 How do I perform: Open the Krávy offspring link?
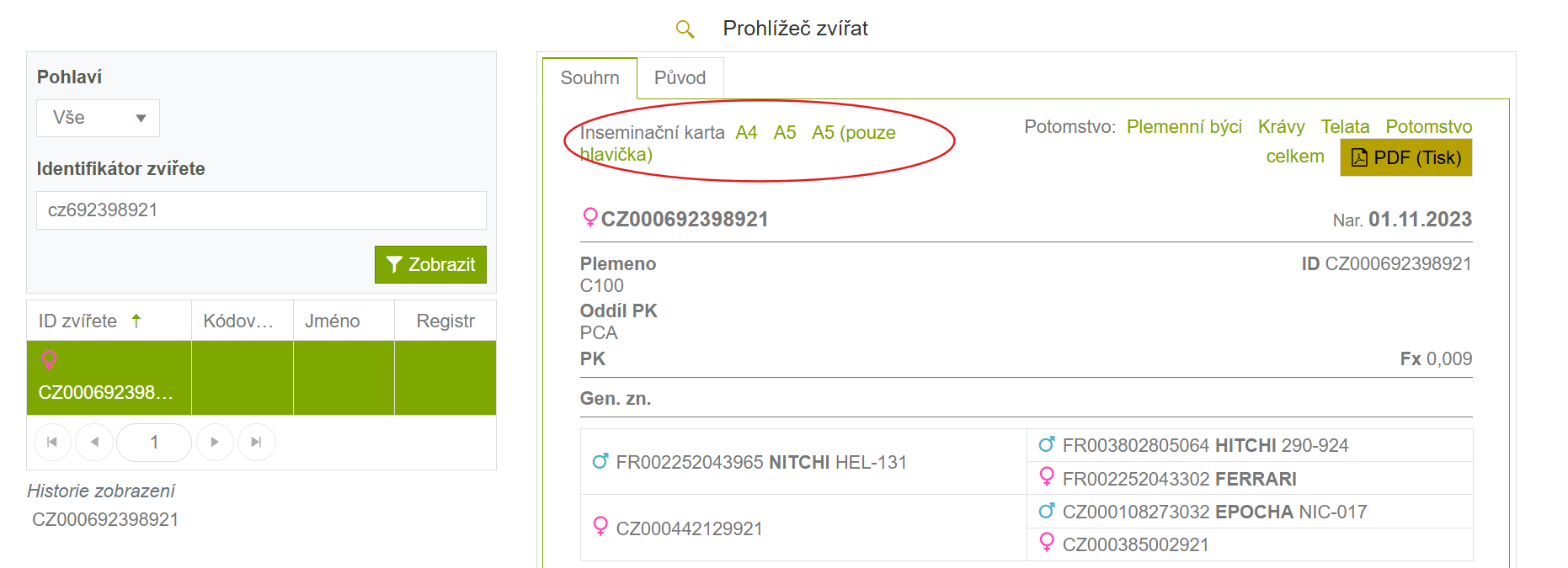point(1281,127)
